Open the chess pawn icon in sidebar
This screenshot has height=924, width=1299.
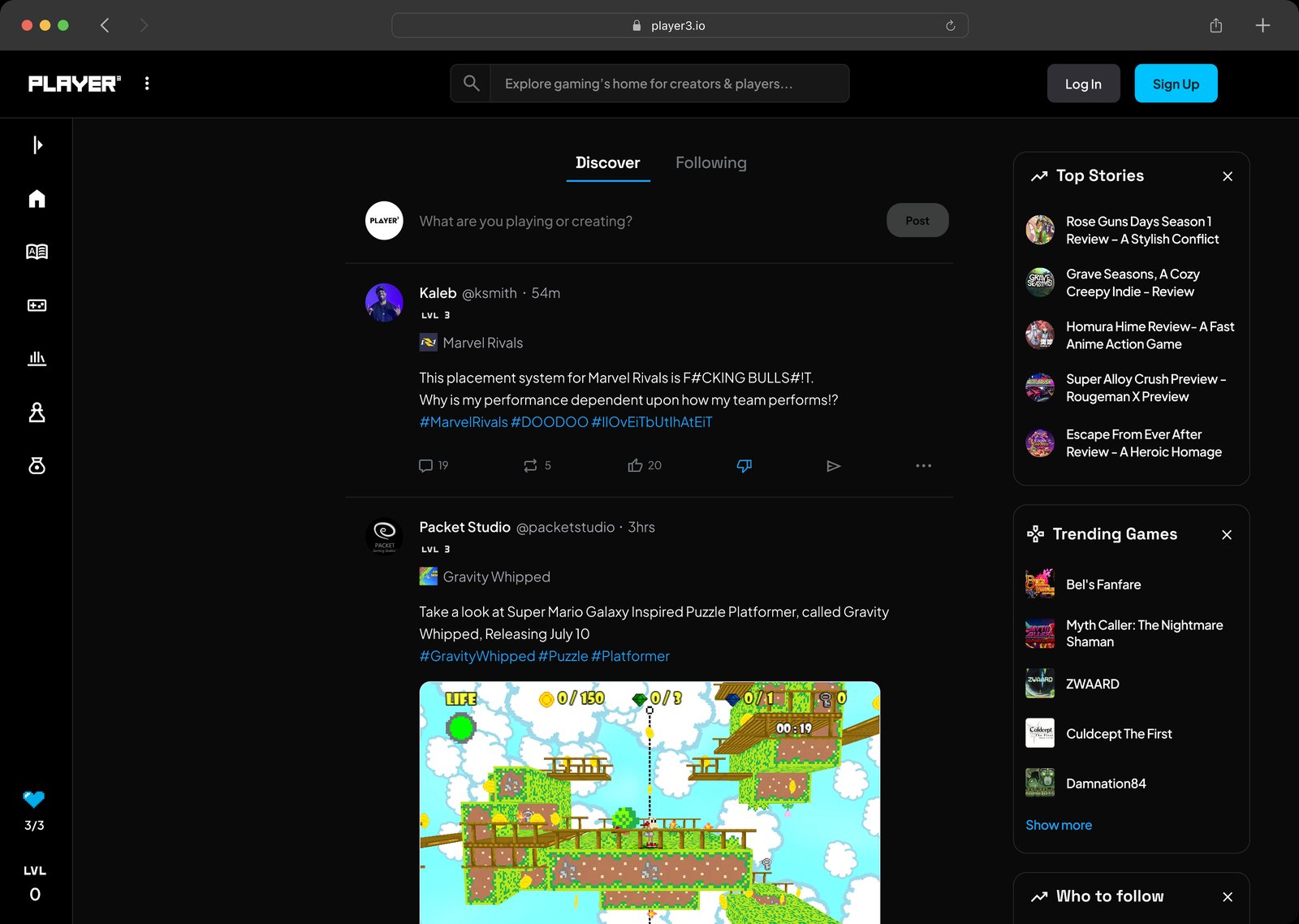tap(37, 412)
